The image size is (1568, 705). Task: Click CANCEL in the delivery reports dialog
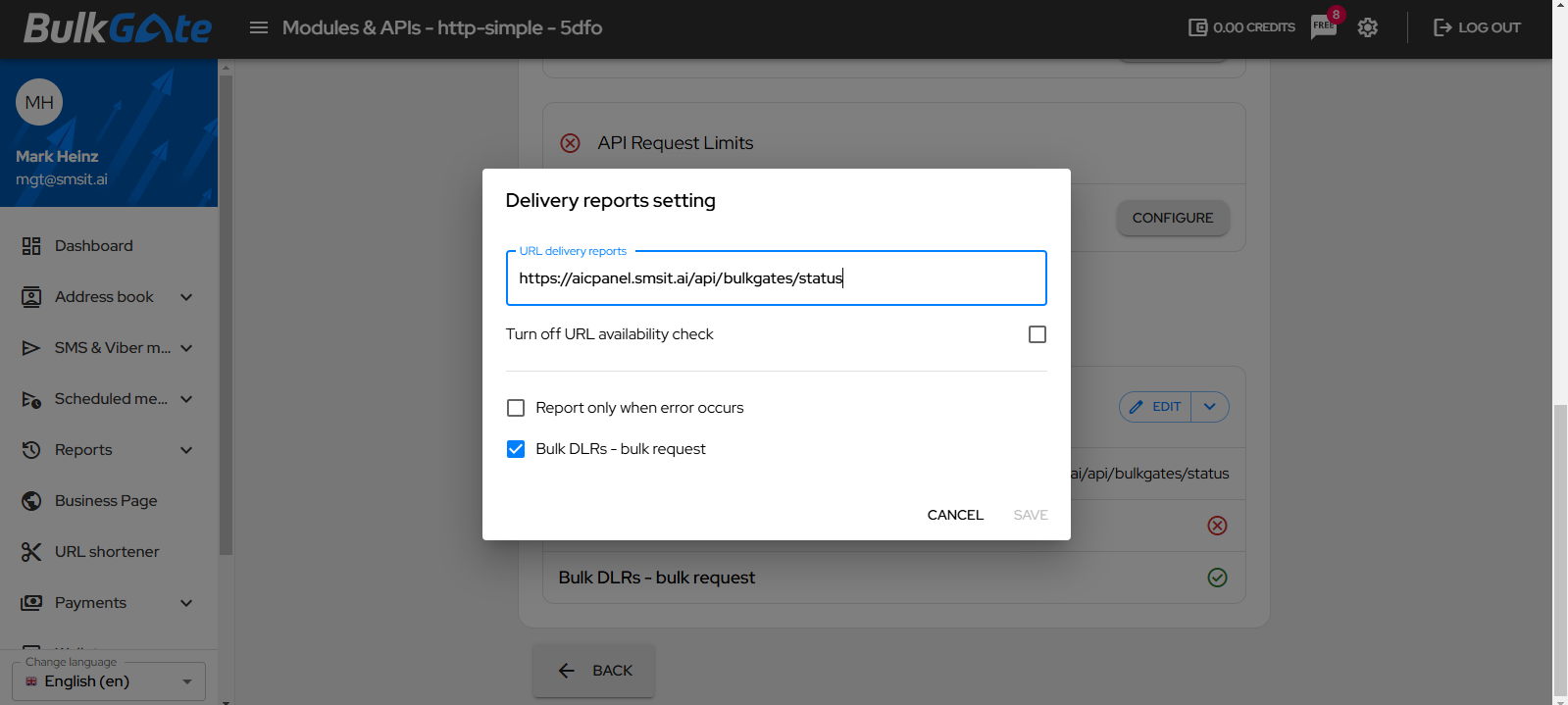click(955, 515)
